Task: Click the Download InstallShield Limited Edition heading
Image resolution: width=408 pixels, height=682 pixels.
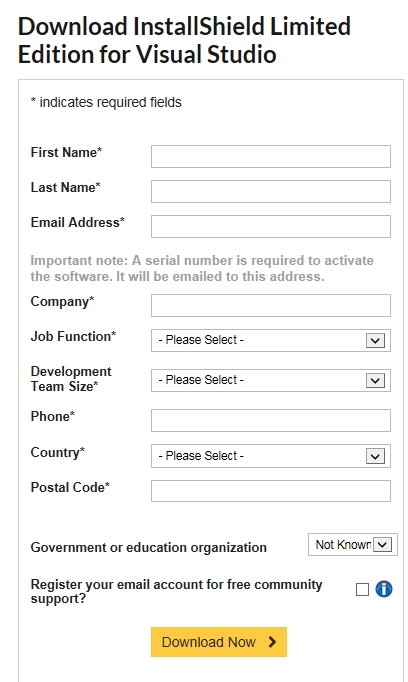Action: [184, 40]
